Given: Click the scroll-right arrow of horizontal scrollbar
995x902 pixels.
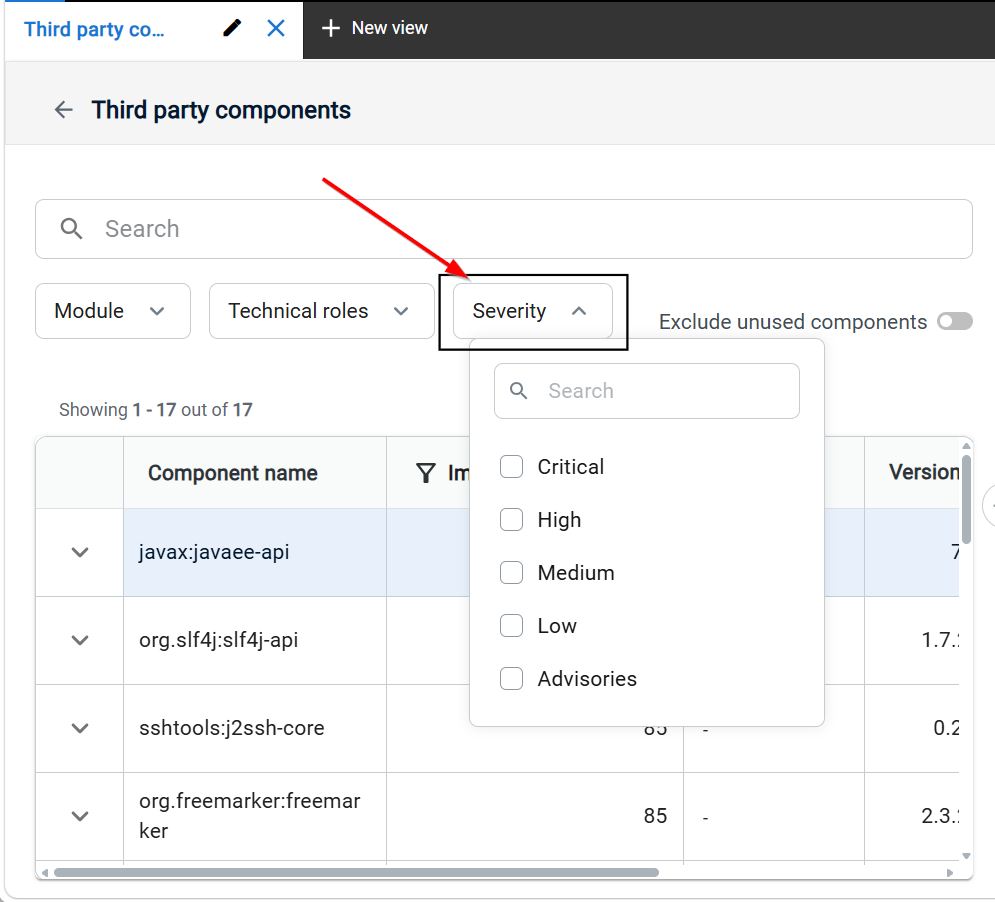Looking at the screenshot, I should pos(950,873).
